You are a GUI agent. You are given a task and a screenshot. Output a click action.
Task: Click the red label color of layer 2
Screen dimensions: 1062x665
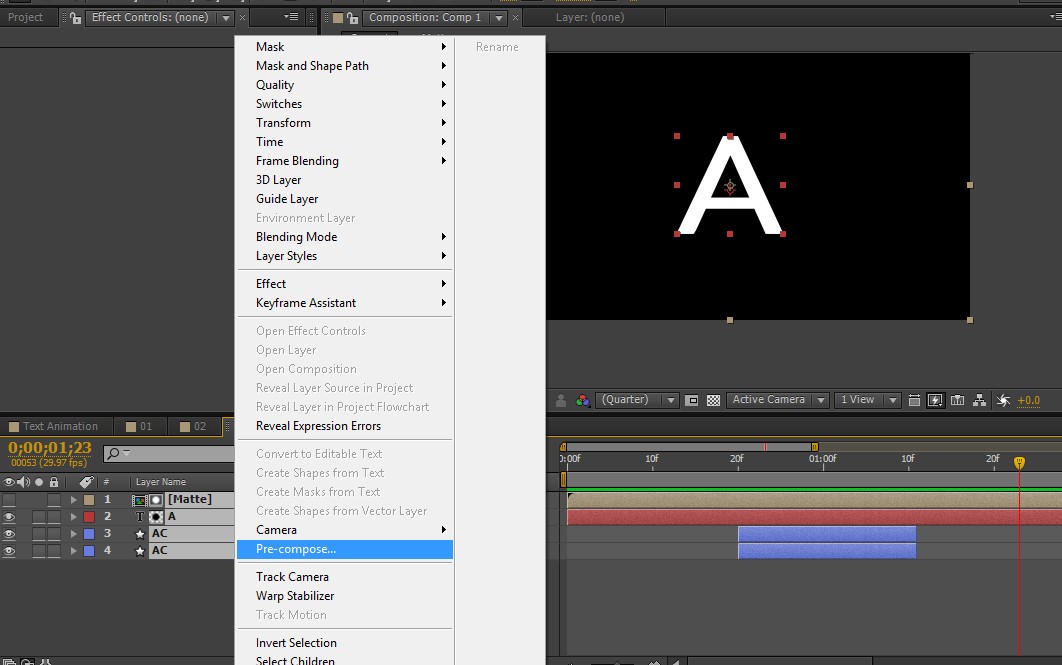pos(89,517)
